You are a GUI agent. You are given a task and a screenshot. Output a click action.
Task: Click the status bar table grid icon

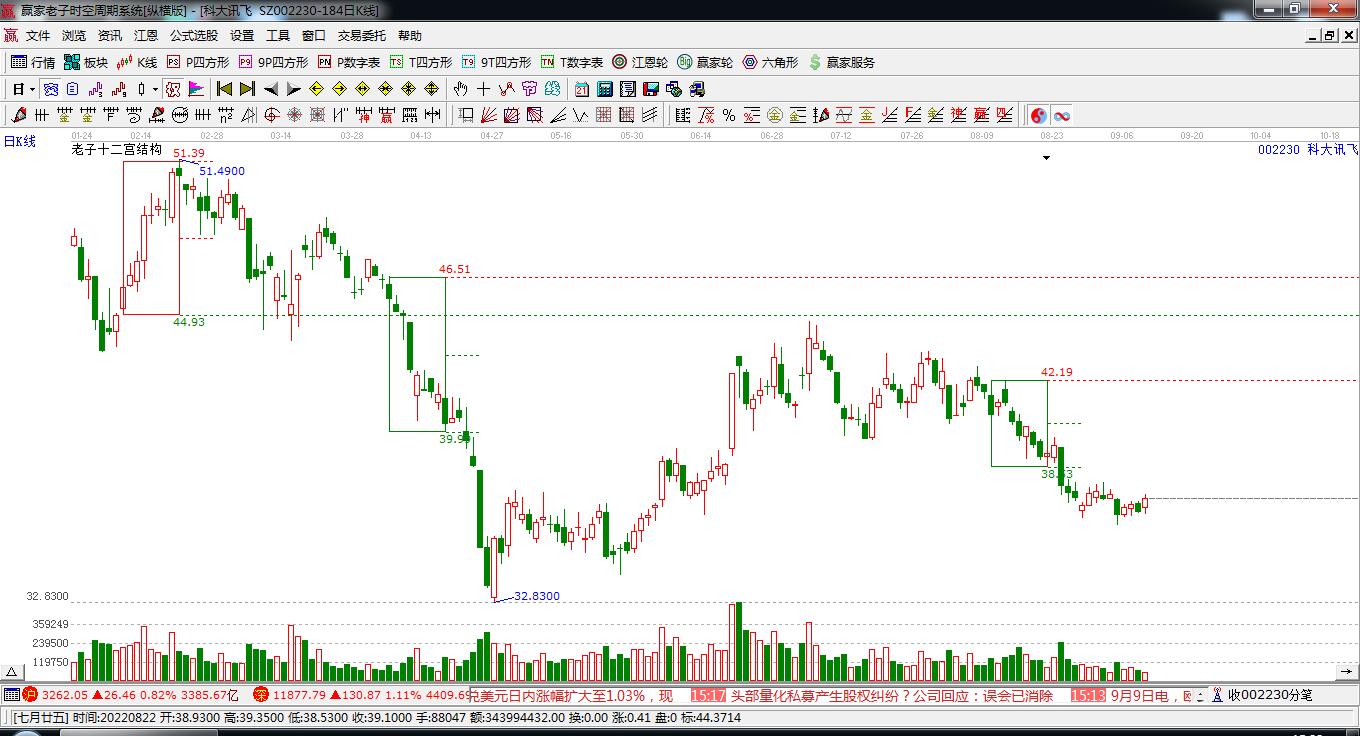[x=11, y=695]
